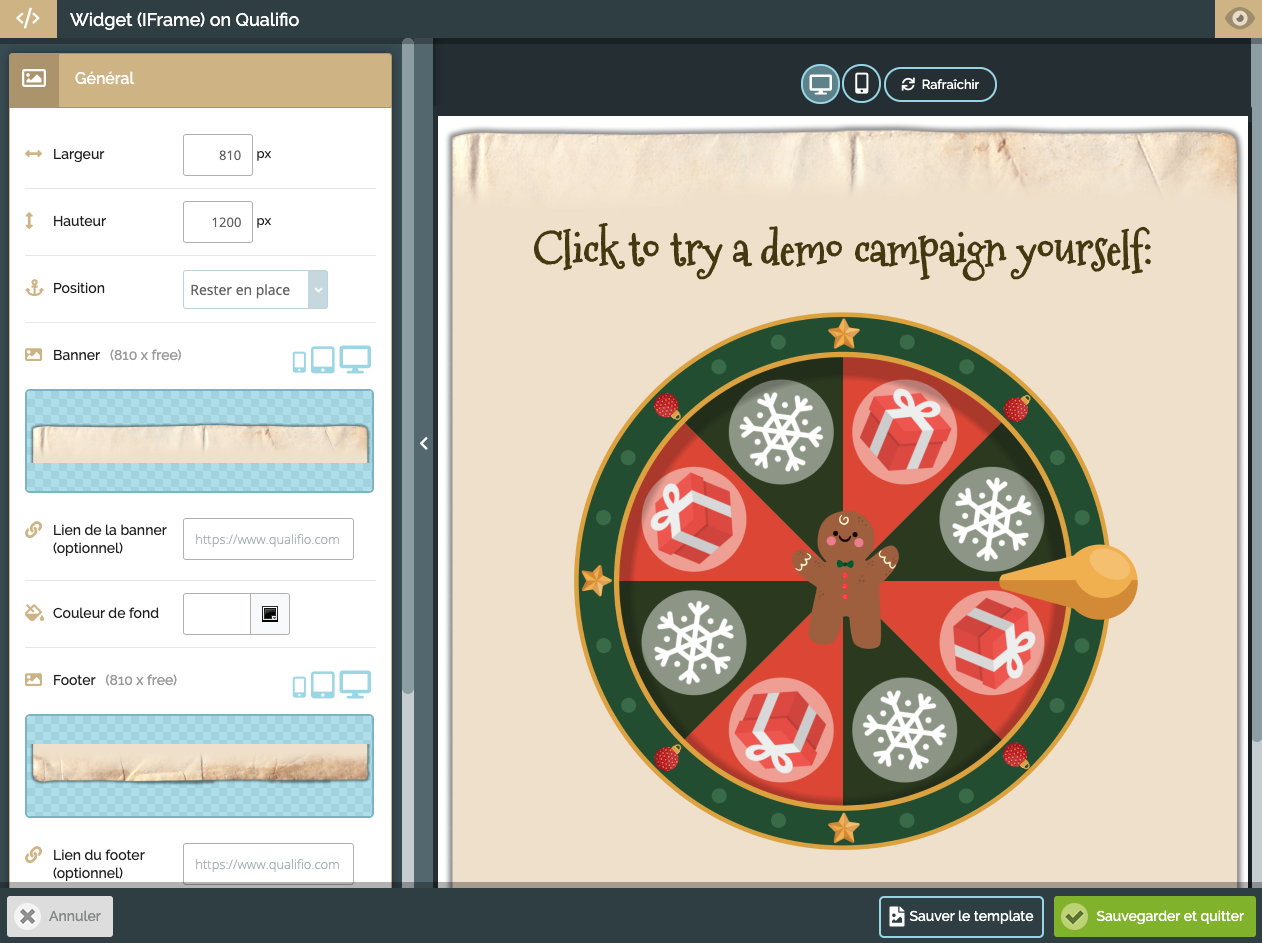Click the Rafraîchir refresh button
Viewport: 1262px width, 943px height.
[x=940, y=84]
